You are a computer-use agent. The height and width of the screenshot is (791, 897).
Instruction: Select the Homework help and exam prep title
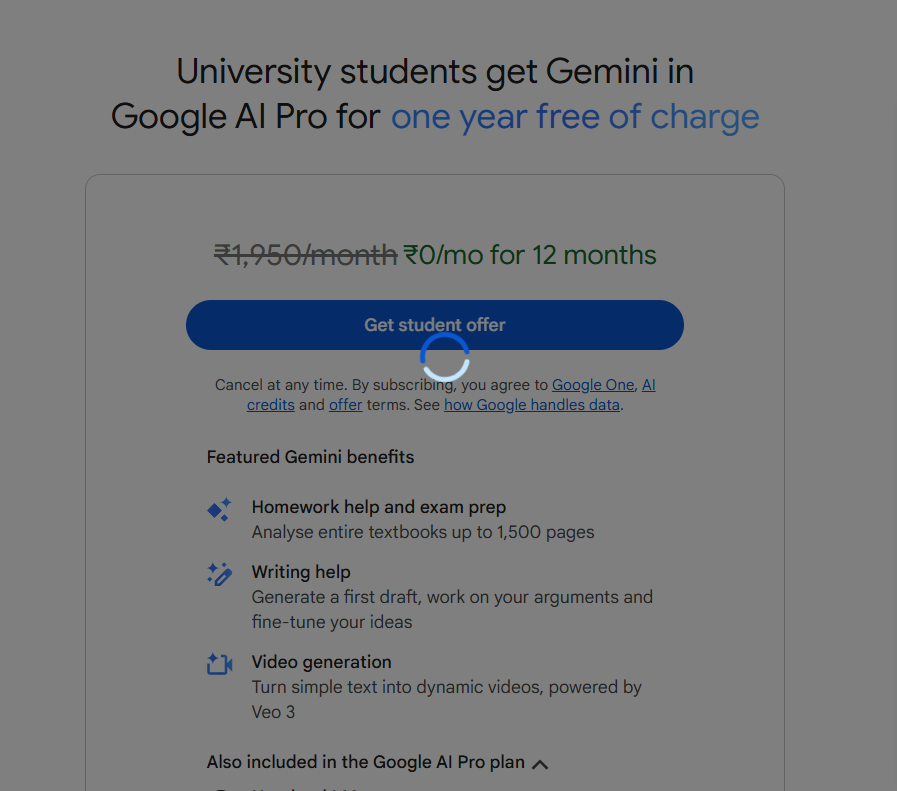379,507
